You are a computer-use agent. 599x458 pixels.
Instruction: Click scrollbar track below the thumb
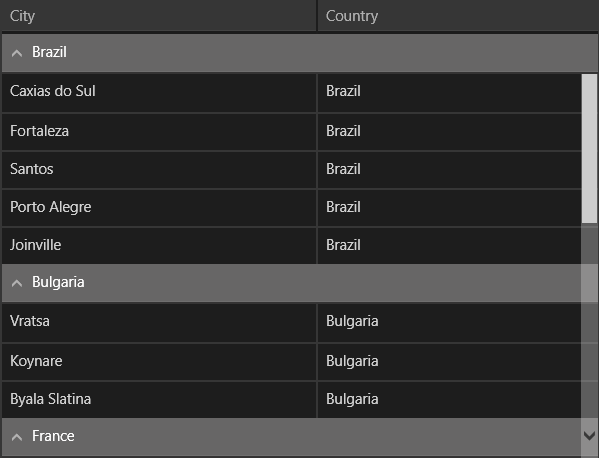[x=589, y=325]
